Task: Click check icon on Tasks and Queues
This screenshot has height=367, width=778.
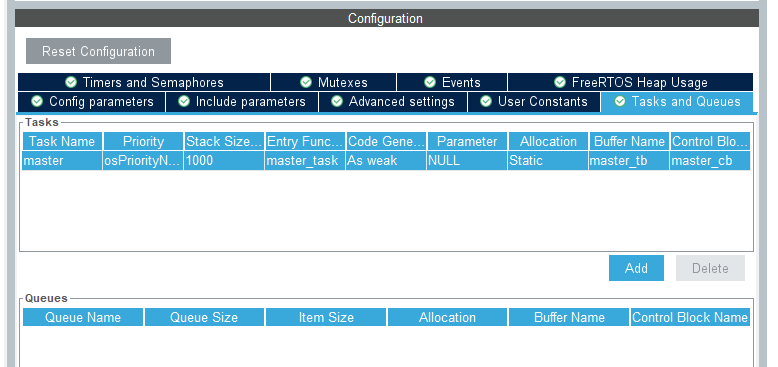Action: click(620, 101)
